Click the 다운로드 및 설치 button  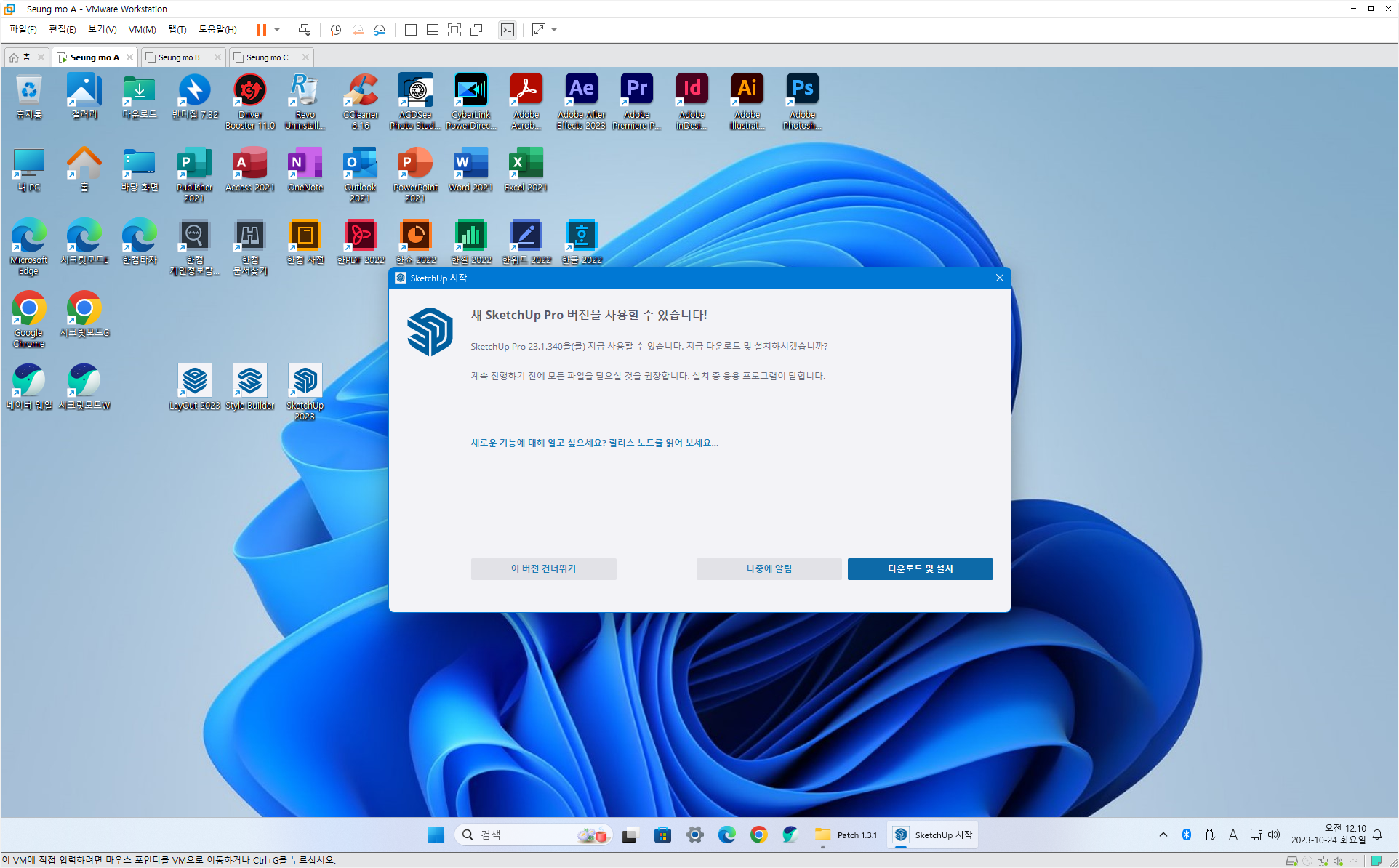click(920, 568)
